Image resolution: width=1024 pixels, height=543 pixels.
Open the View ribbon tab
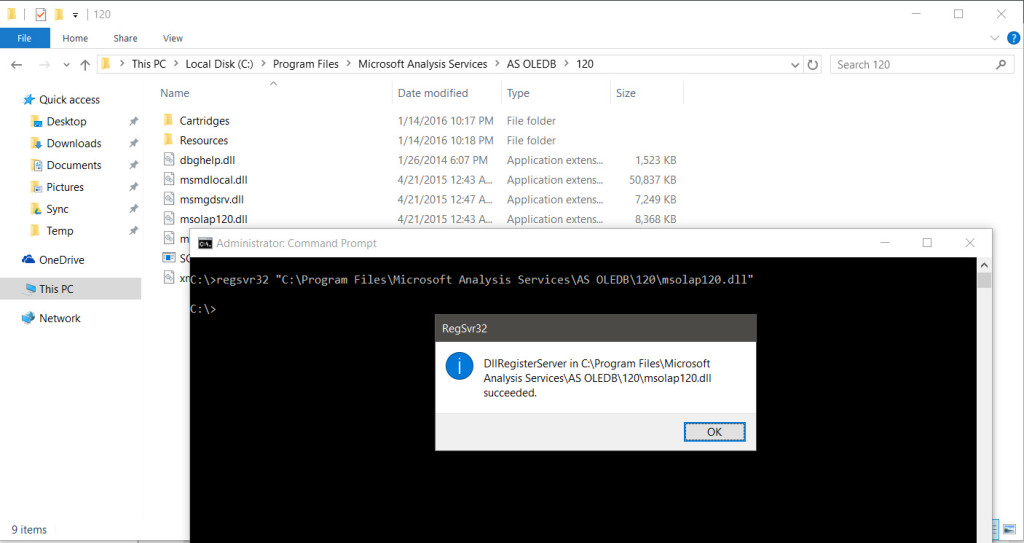(x=173, y=38)
